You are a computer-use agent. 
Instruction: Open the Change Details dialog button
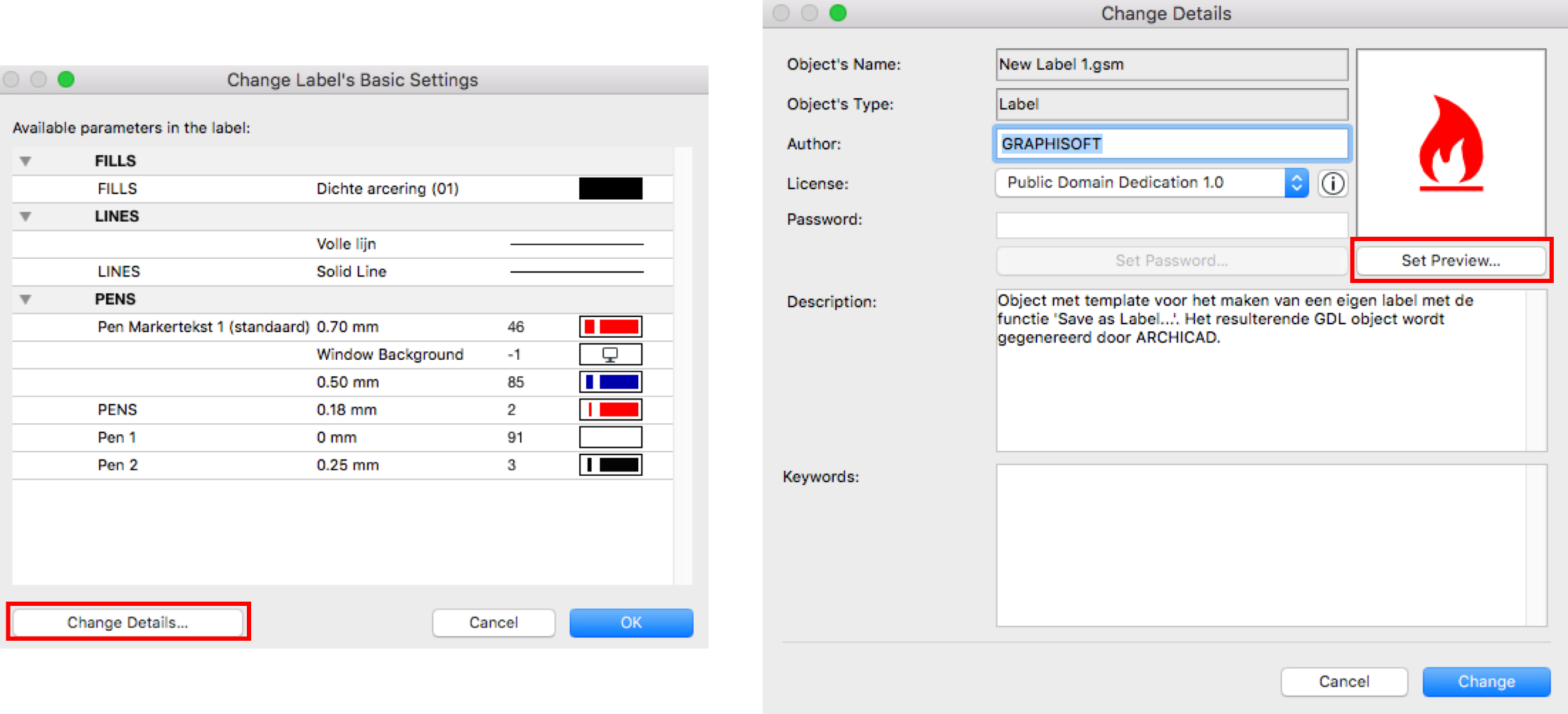click(x=128, y=622)
